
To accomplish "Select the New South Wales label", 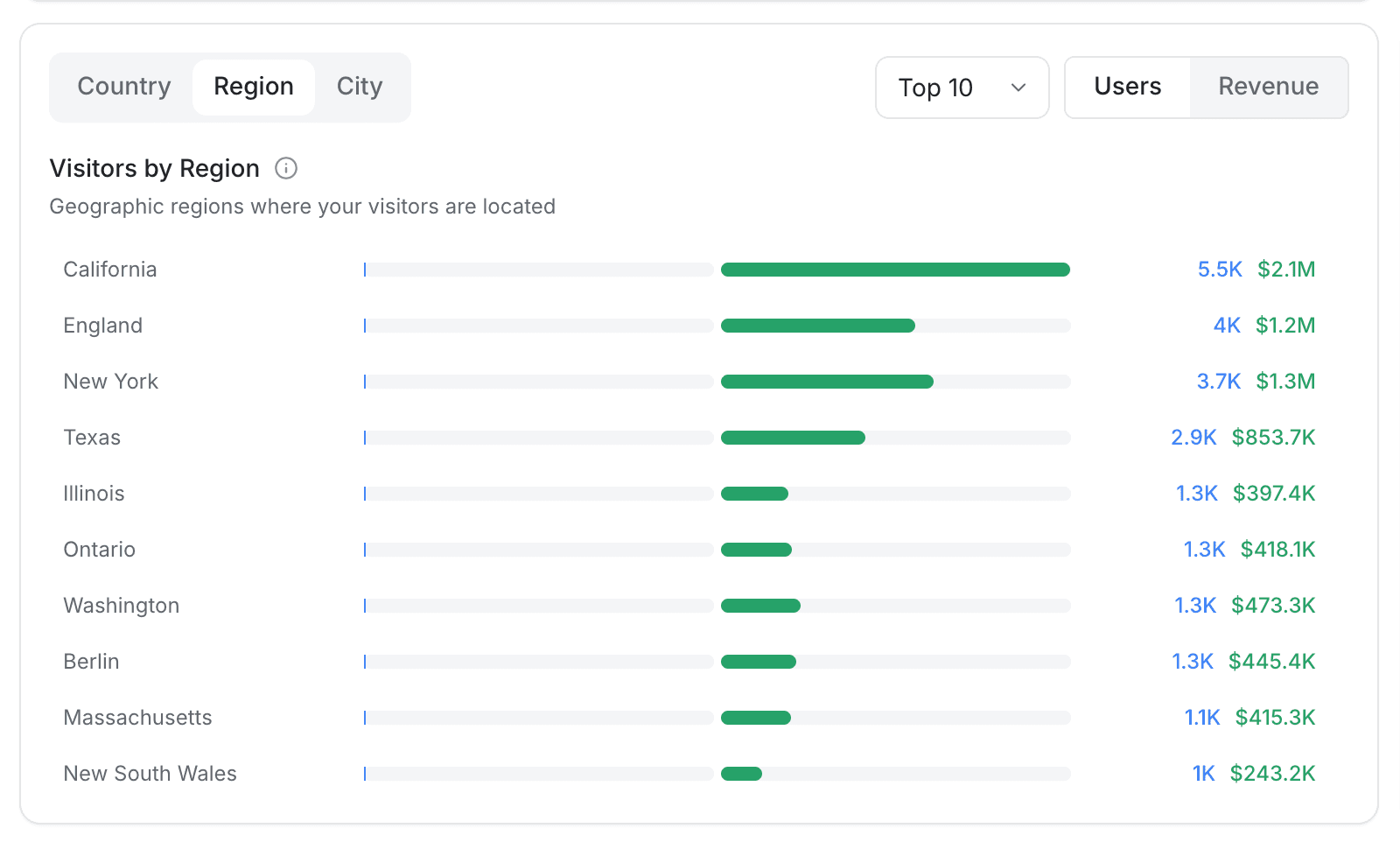I will 150,774.
